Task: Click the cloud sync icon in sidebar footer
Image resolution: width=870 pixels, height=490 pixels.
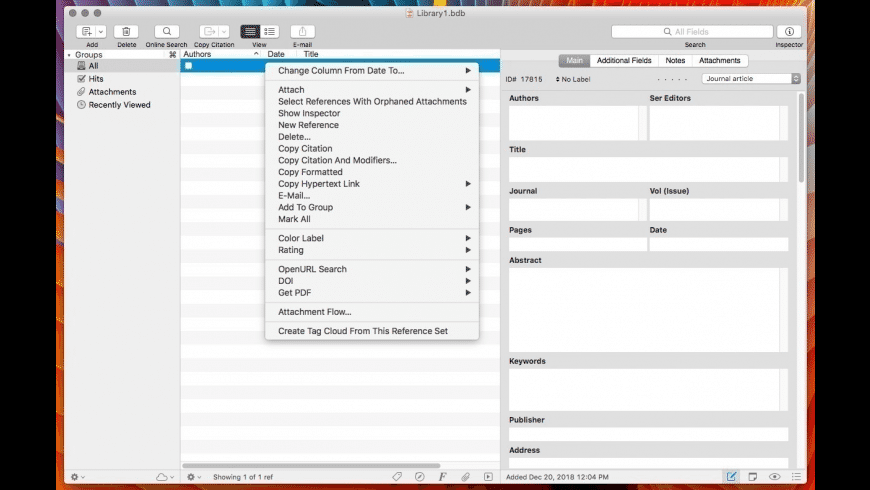Action: coord(163,477)
